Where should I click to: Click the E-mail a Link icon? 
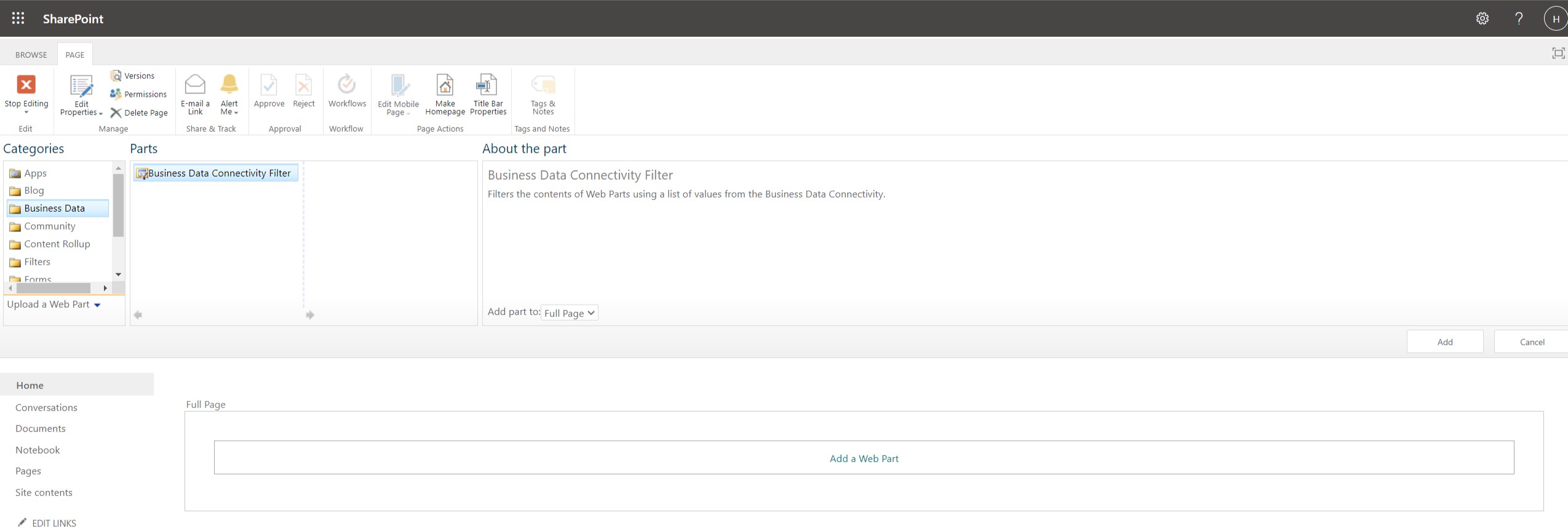point(195,84)
